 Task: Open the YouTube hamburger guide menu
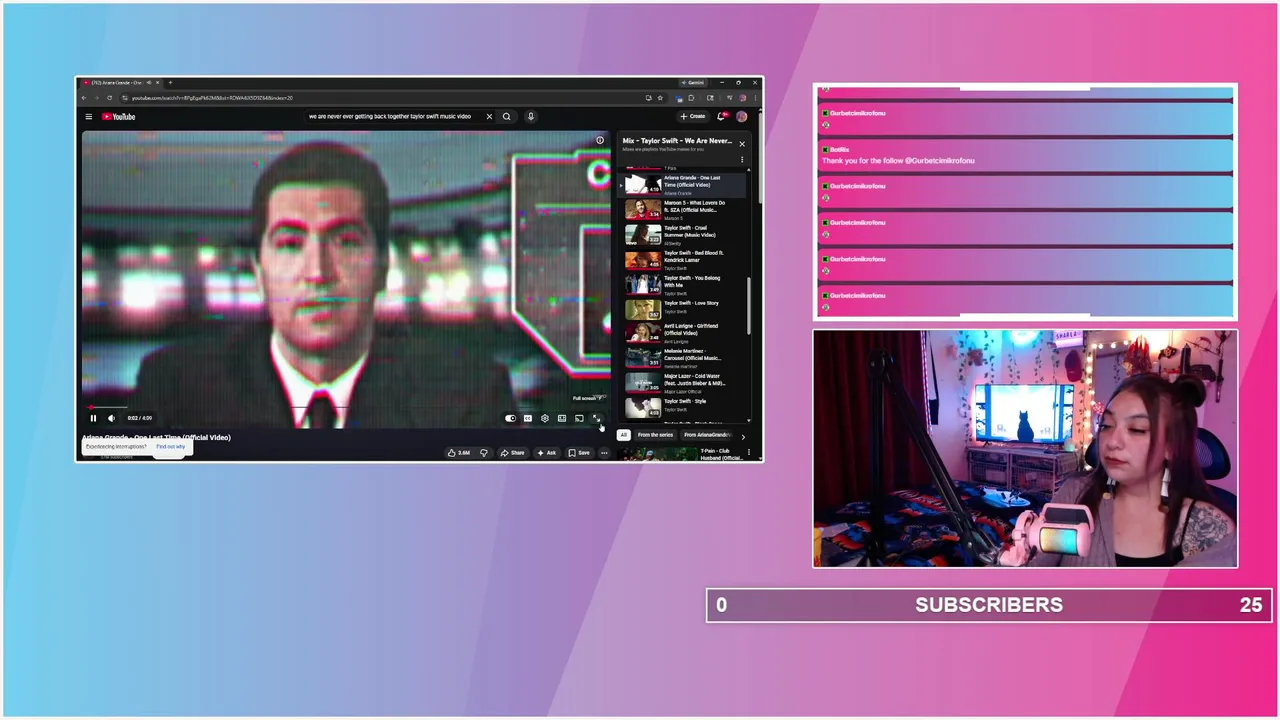click(88, 116)
